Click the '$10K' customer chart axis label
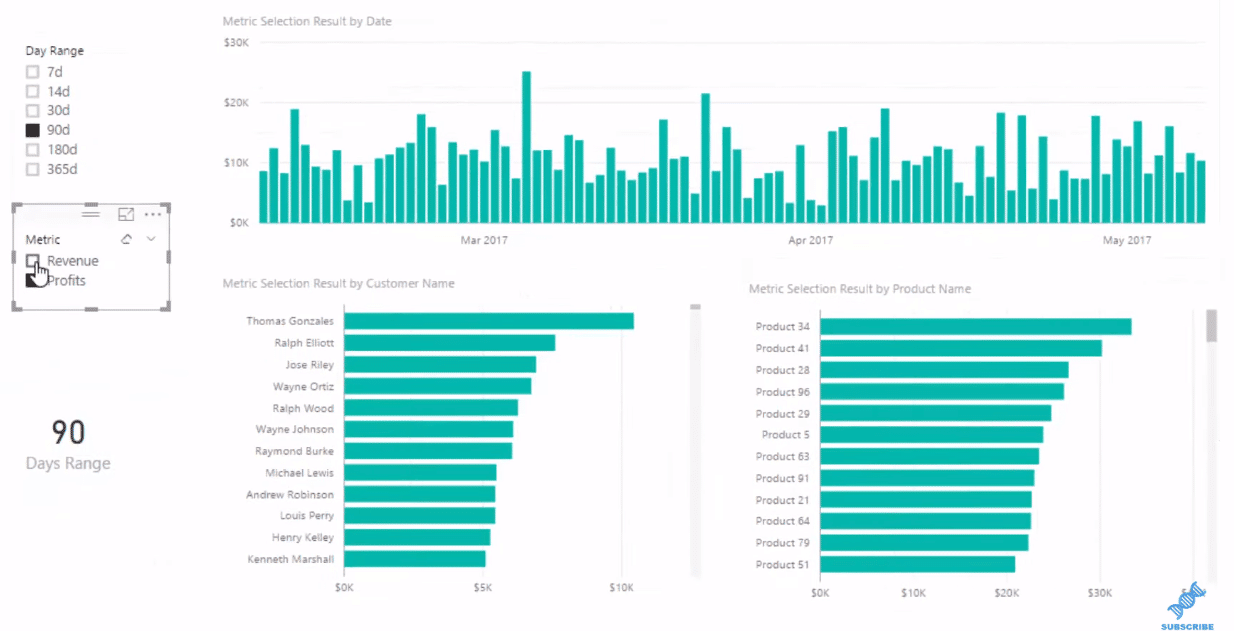Viewport: 1234px width, 631px height. [x=621, y=587]
